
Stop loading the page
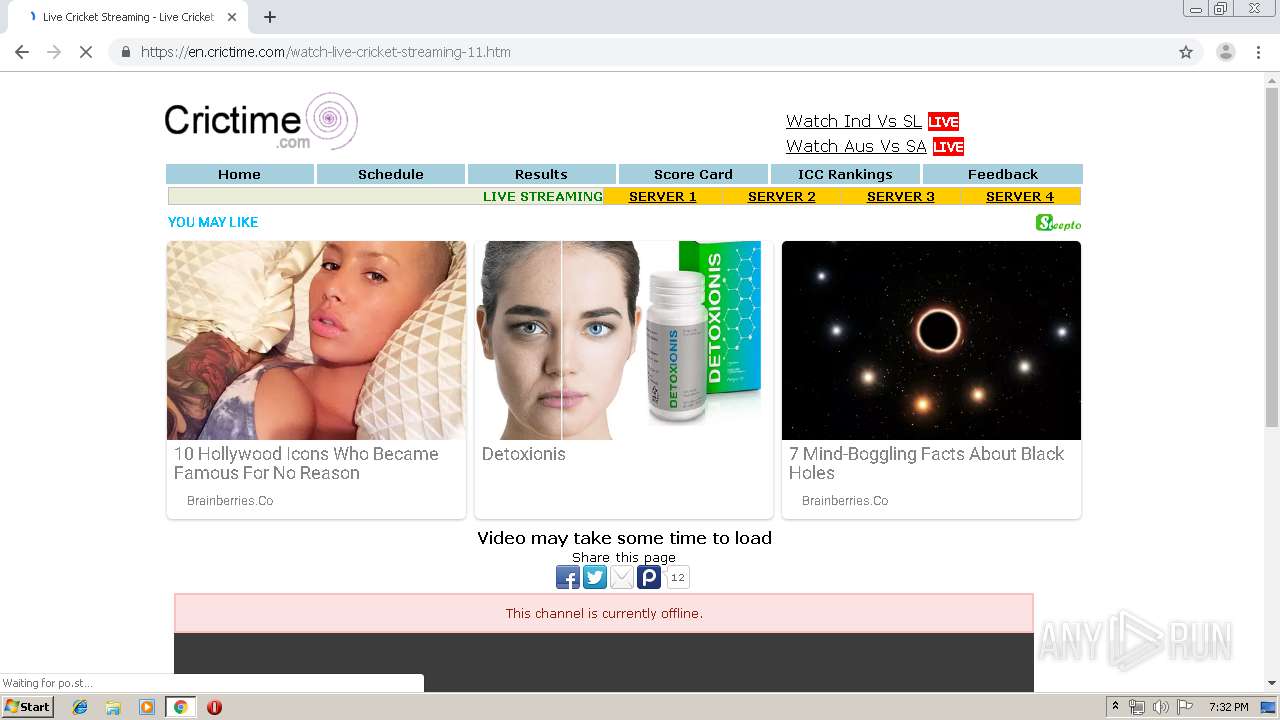(86, 52)
